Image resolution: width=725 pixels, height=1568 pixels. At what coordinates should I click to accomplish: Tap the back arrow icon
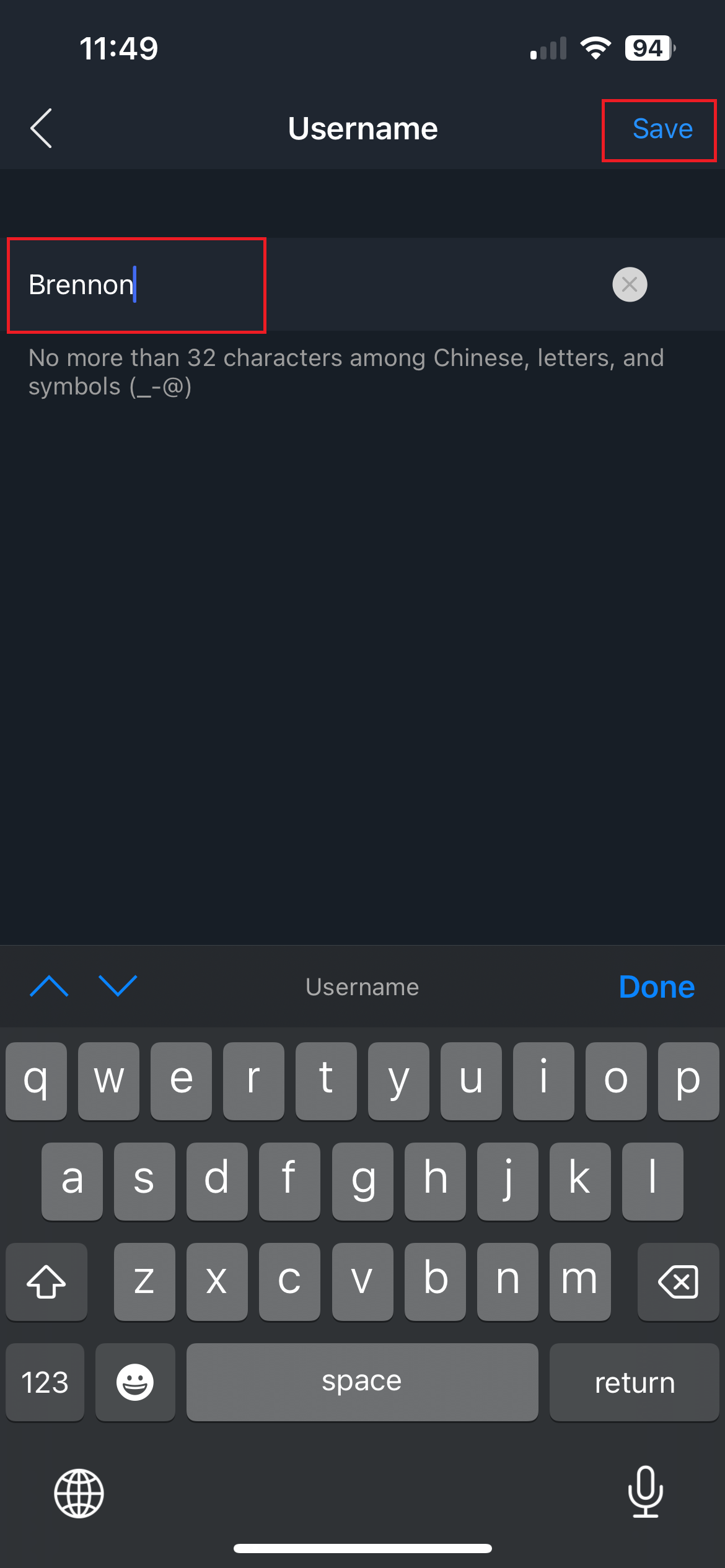pos(42,129)
